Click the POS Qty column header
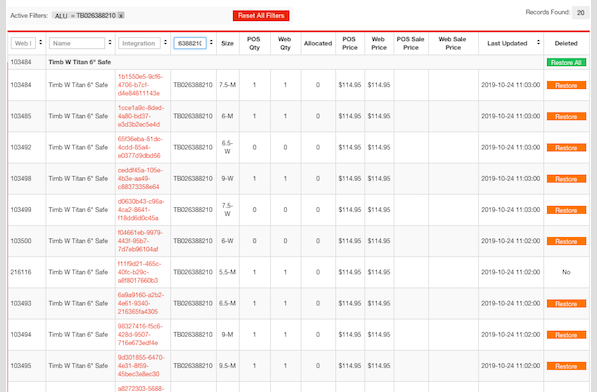 (254, 43)
